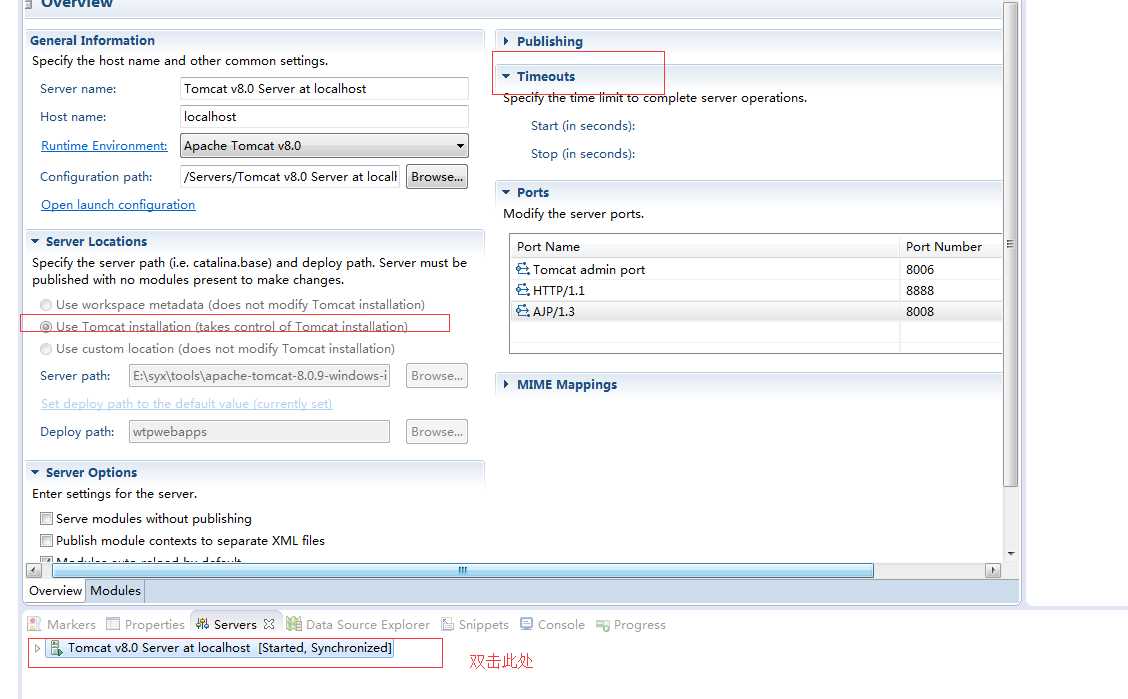Viewport: 1128px width, 699px height.
Task: Enable Serve modules without publishing
Action: 46,518
